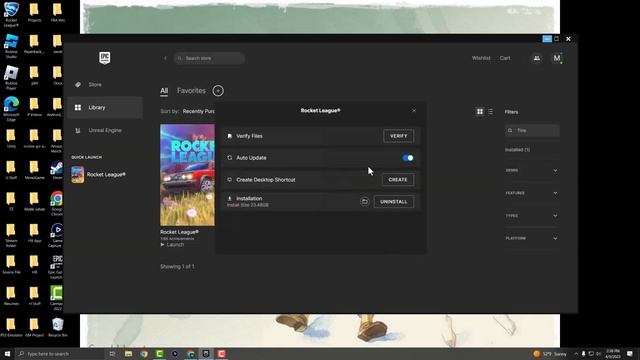Open Roblox Player desktop shortcut
The height and width of the screenshot is (360, 640).
(x=11, y=78)
